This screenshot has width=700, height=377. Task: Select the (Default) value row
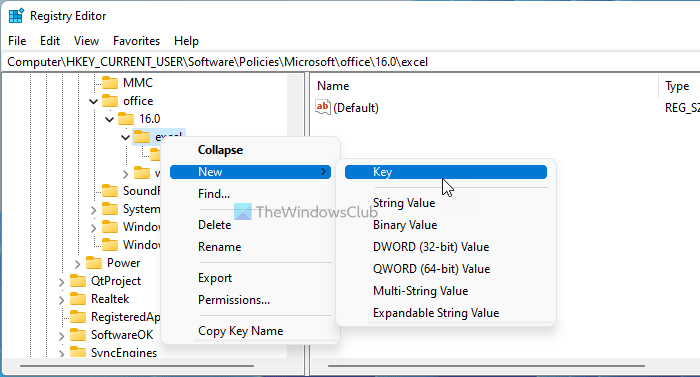[x=505, y=108]
